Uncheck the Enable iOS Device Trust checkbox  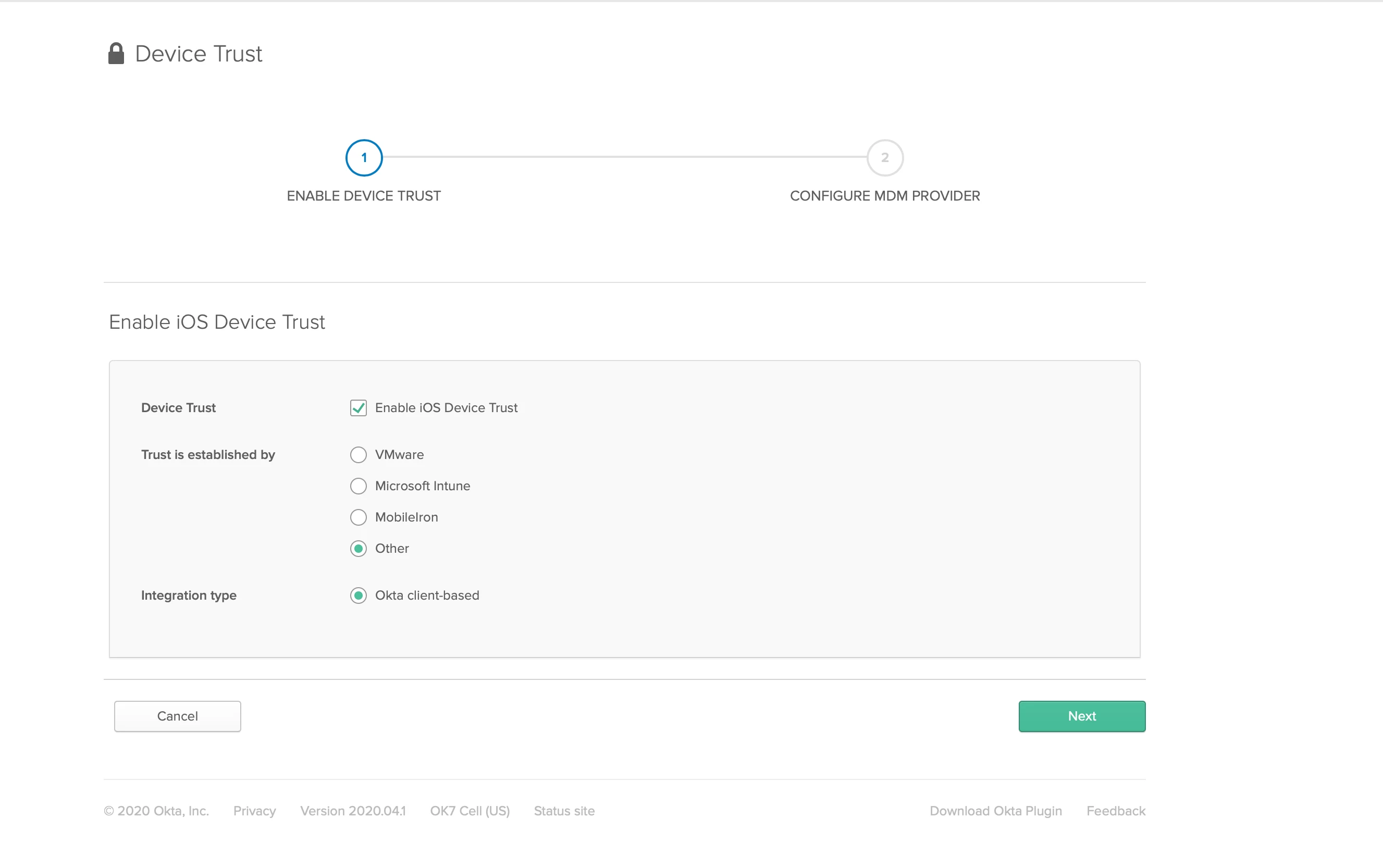(x=358, y=407)
